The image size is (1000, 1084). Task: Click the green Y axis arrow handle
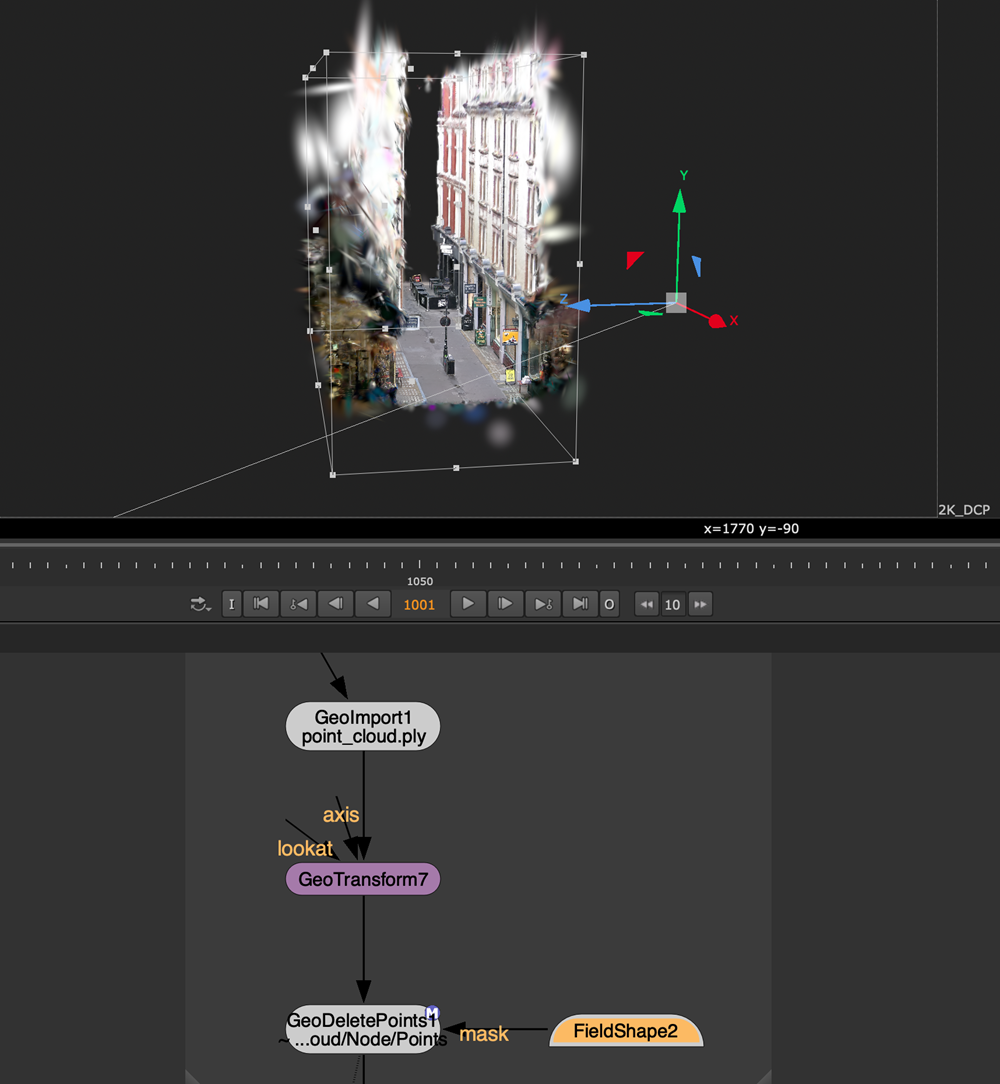pyautogui.click(x=679, y=201)
